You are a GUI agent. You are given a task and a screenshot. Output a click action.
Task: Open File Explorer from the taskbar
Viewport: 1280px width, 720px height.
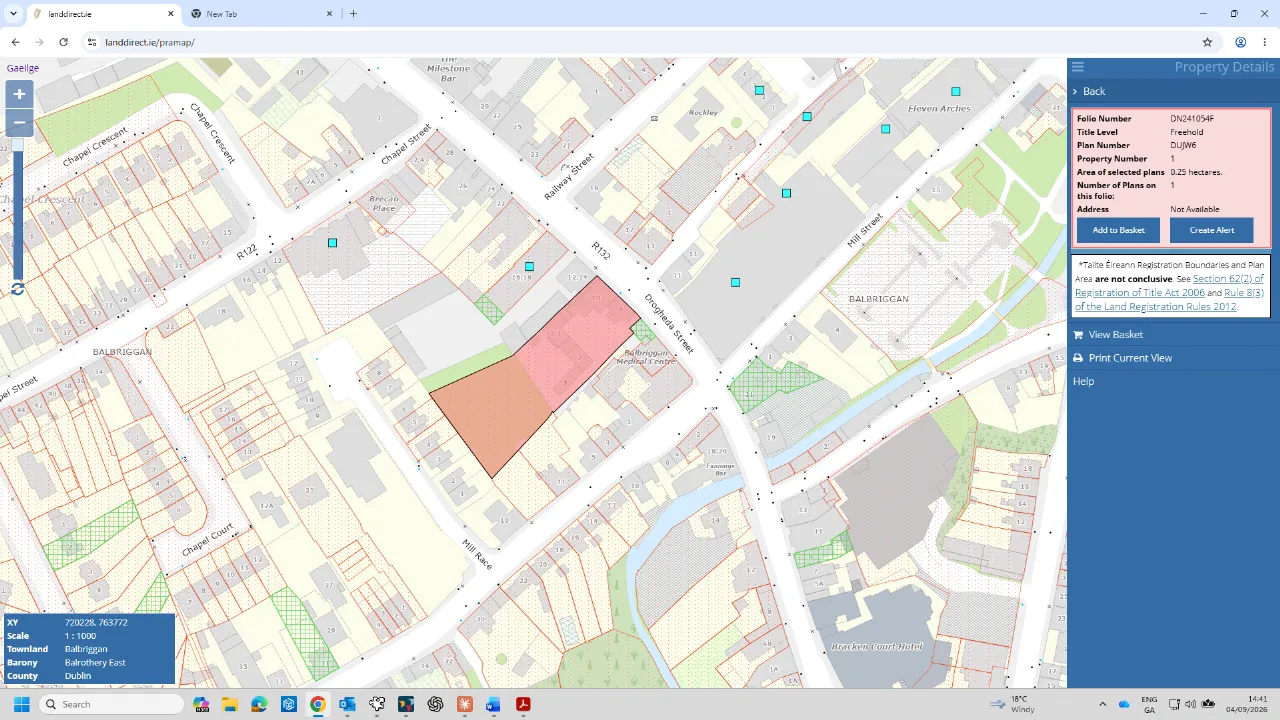pos(230,704)
